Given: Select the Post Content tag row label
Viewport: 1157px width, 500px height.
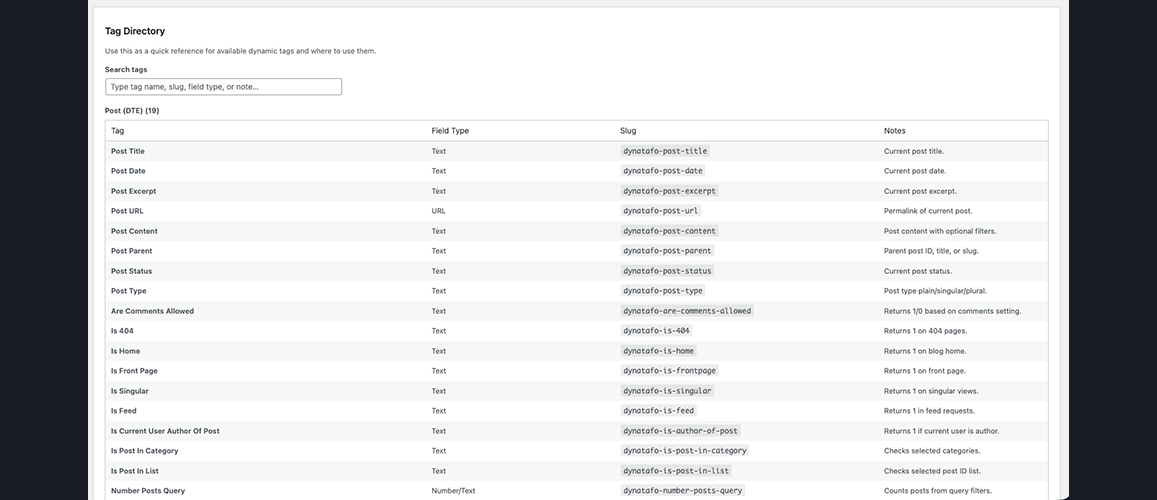Looking at the screenshot, I should (134, 231).
